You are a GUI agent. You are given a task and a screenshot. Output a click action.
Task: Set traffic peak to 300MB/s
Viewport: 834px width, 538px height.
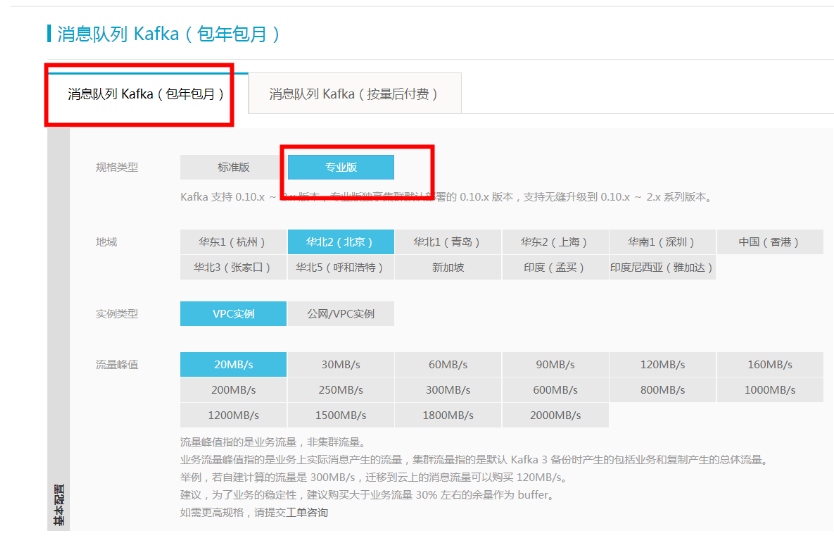448,390
